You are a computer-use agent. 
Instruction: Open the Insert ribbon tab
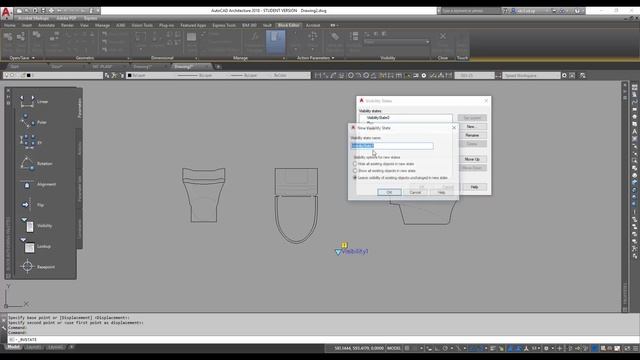pos(27,25)
